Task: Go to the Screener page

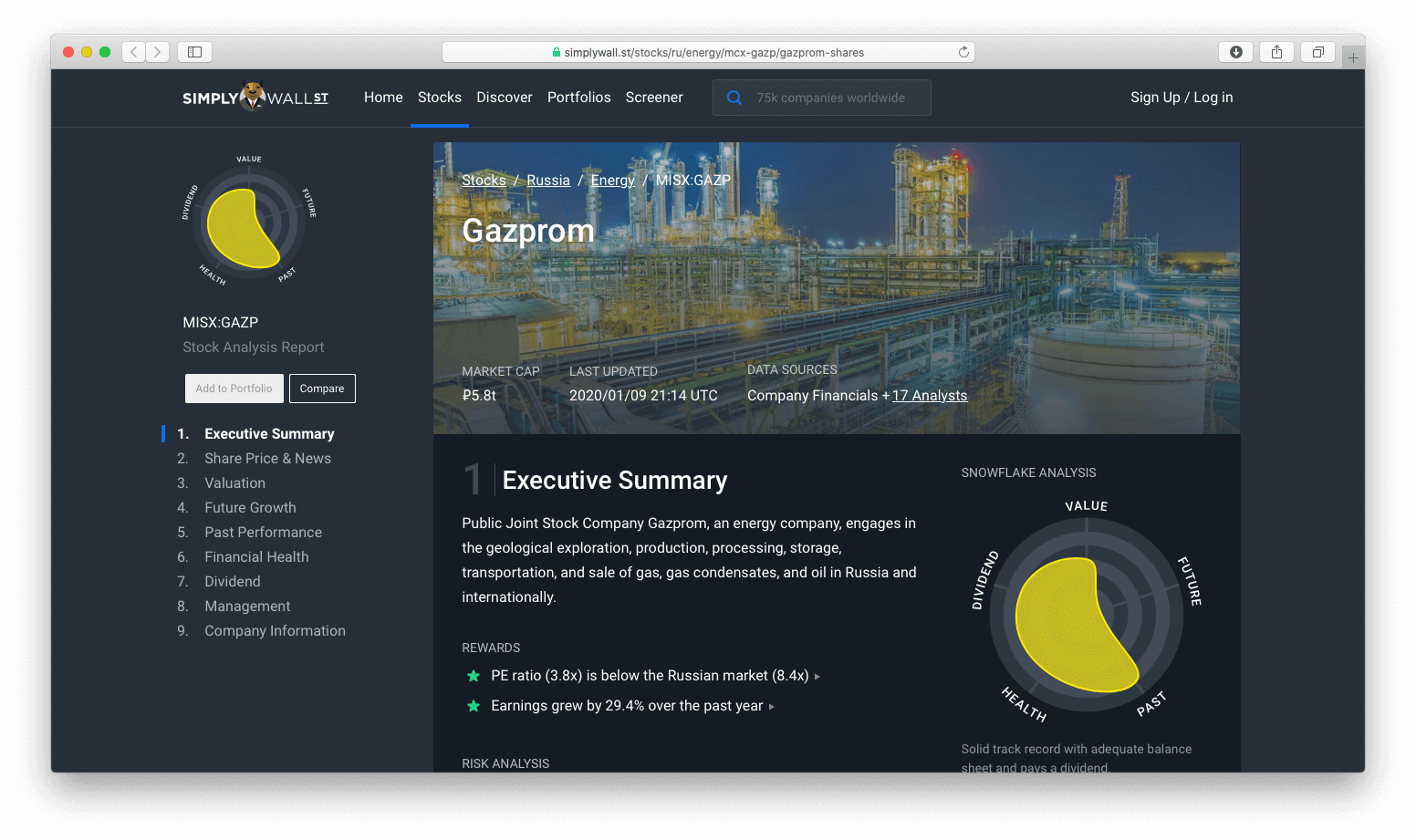Action: (654, 98)
